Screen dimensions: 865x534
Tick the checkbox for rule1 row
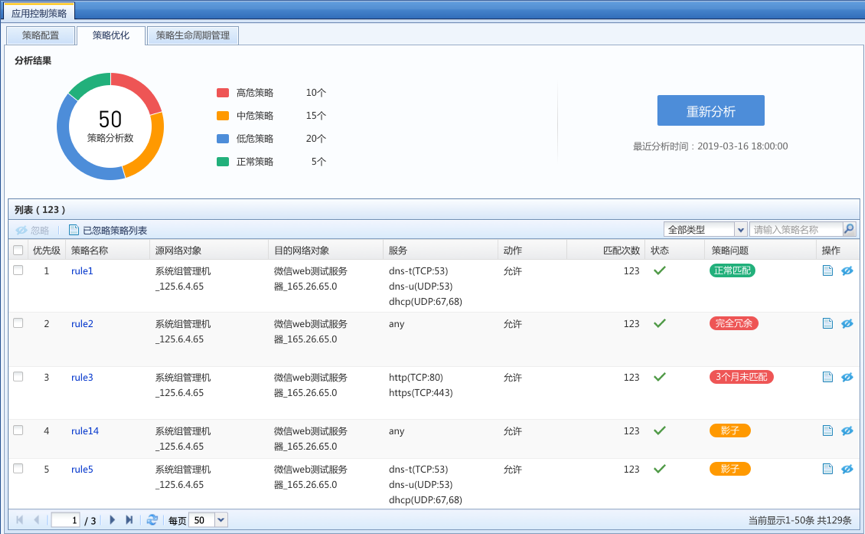pos(18,271)
